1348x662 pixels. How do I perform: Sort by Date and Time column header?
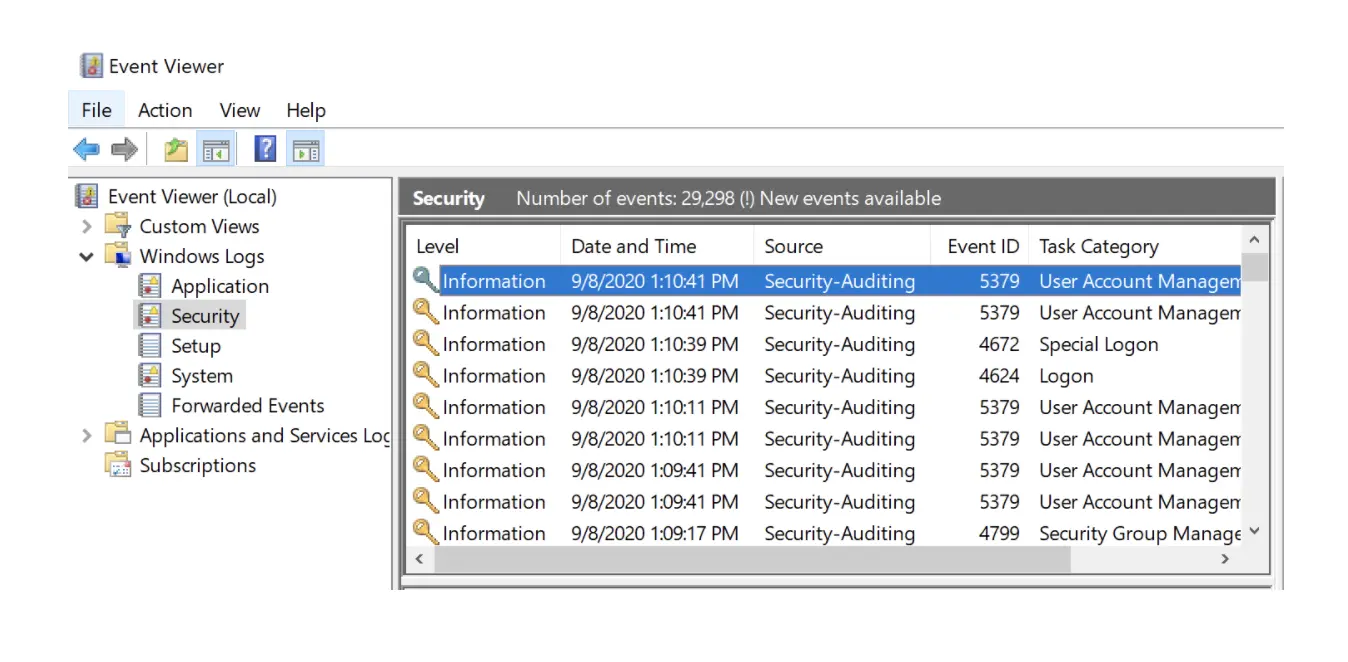pyautogui.click(x=633, y=246)
